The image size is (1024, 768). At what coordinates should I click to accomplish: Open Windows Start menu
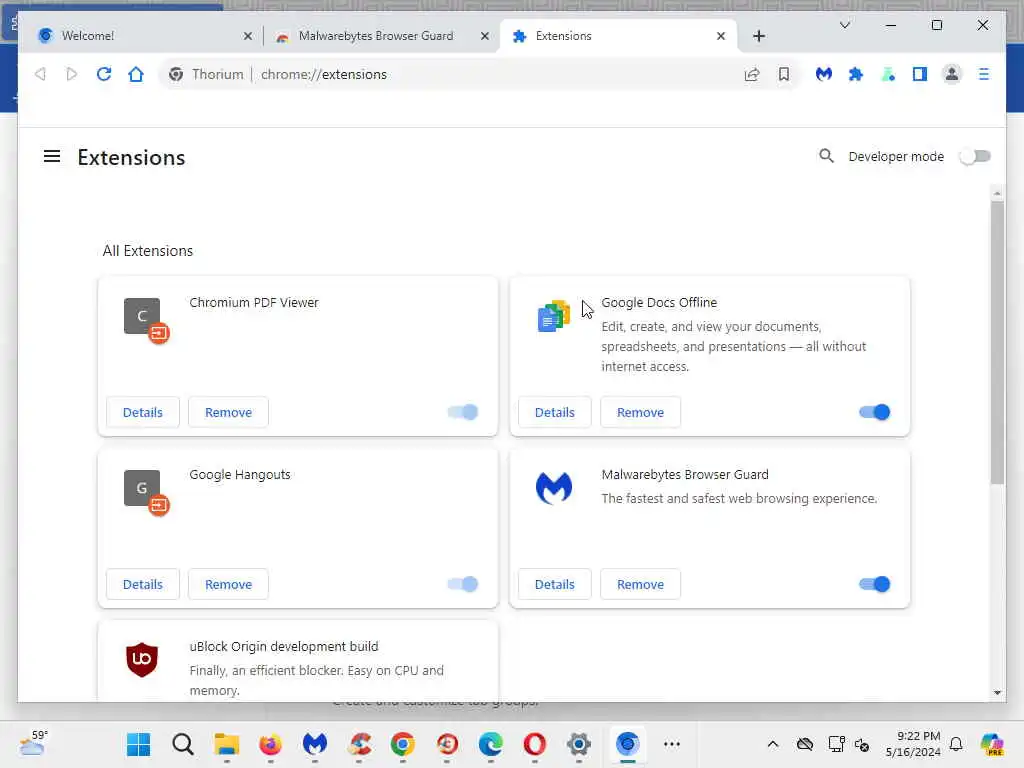[x=138, y=744]
